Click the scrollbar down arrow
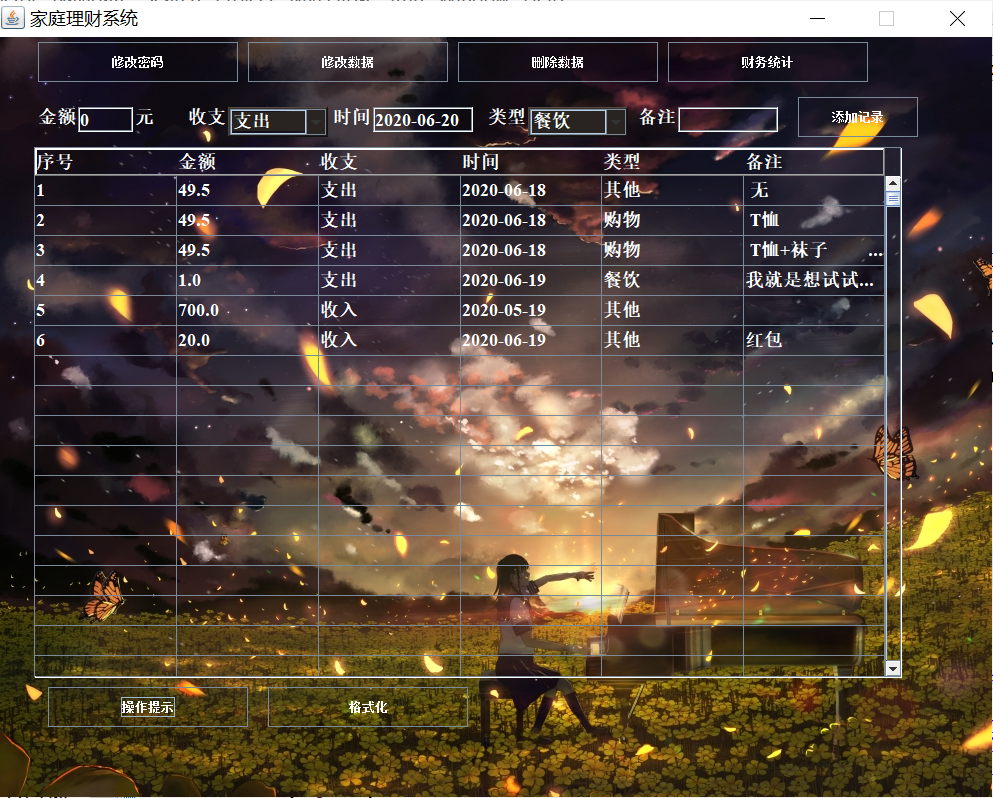993x798 pixels. tap(891, 668)
